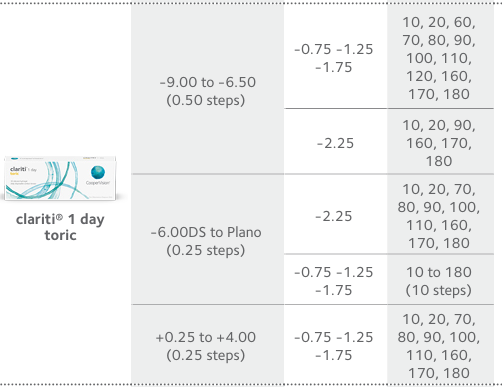Click cylinder values for +0.25 to +4.00
This screenshot has height=387, width=502.
click(x=334, y=346)
